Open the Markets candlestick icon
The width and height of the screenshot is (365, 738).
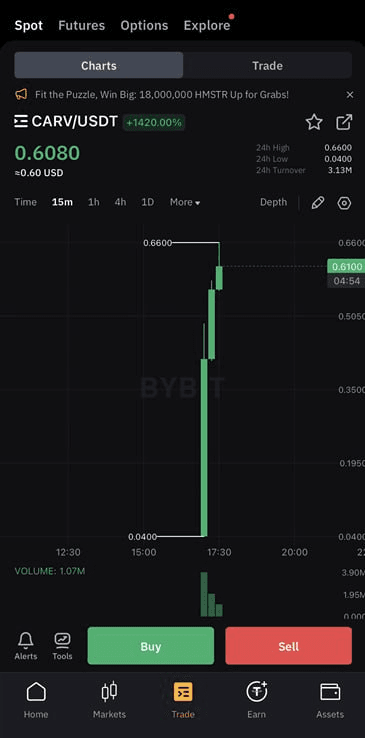109,691
